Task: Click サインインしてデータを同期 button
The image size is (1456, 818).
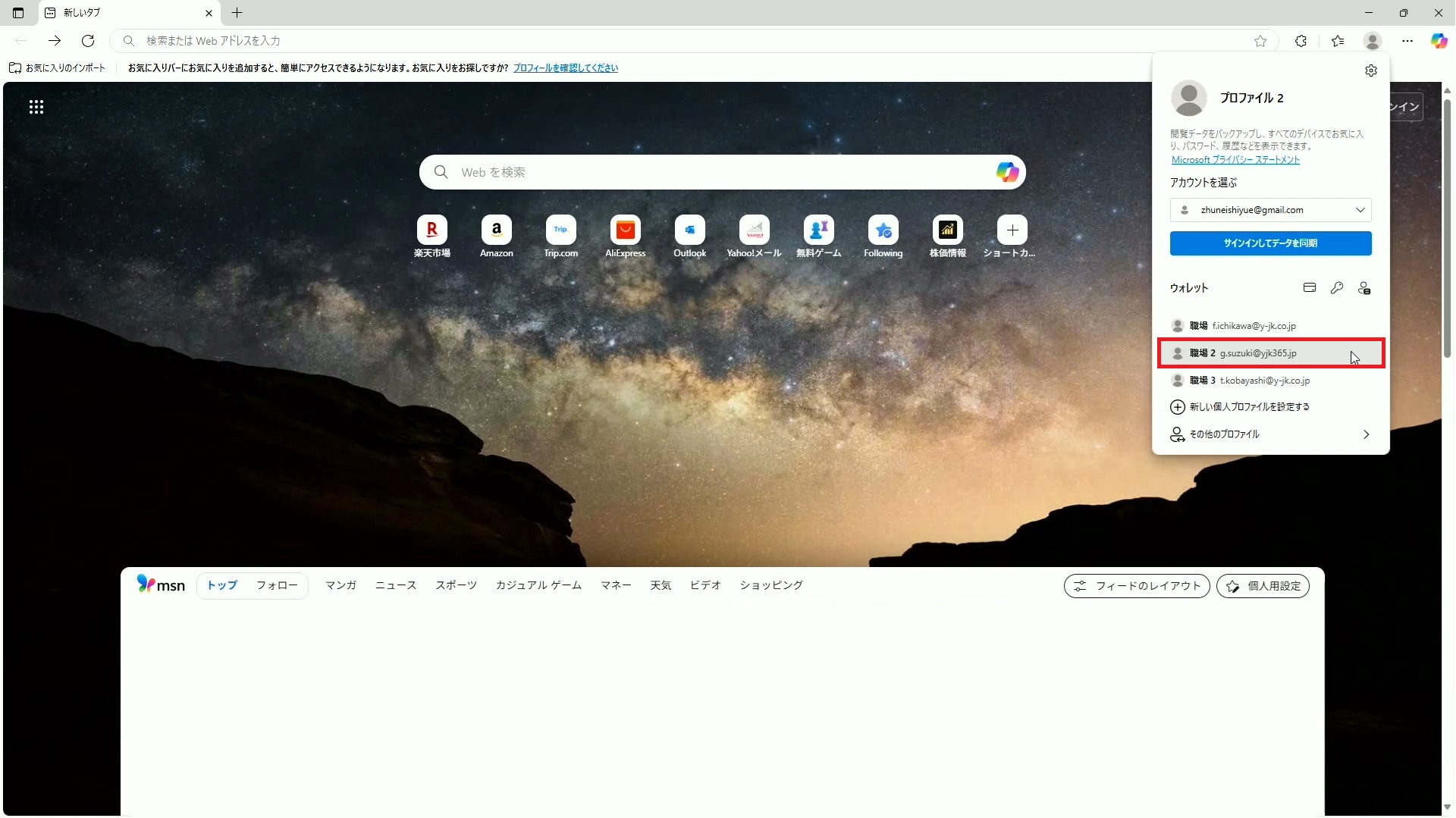Action: 1270,243
